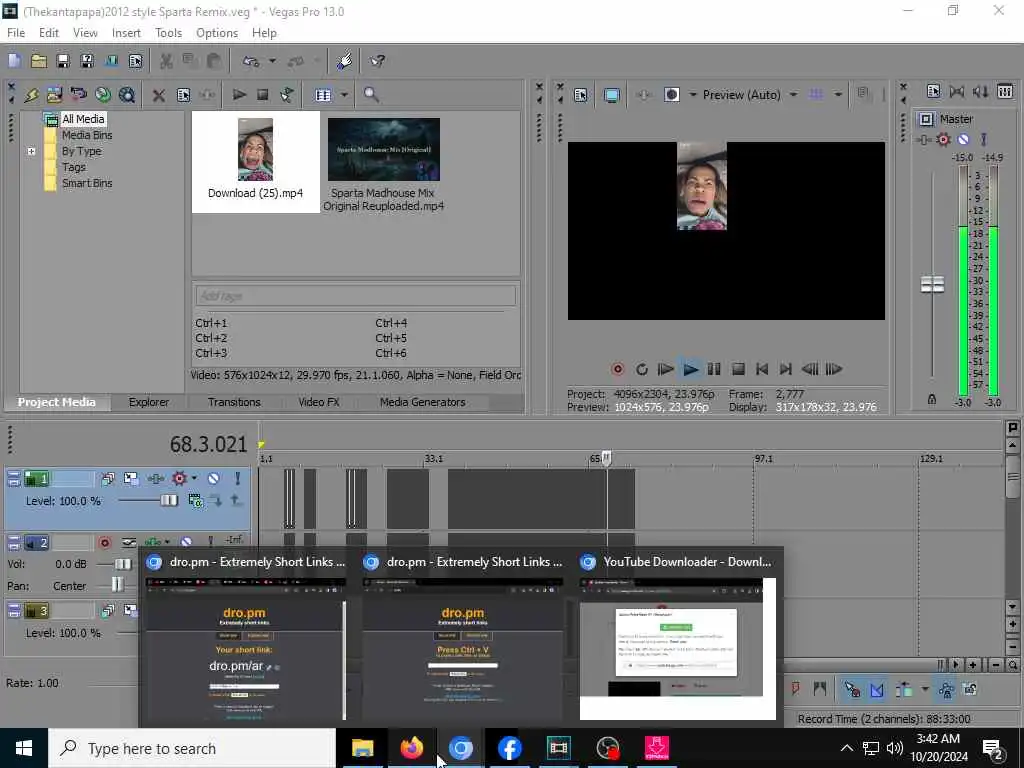Start media preview in Project Media toolbar
The image size is (1024, 768).
tap(239, 95)
